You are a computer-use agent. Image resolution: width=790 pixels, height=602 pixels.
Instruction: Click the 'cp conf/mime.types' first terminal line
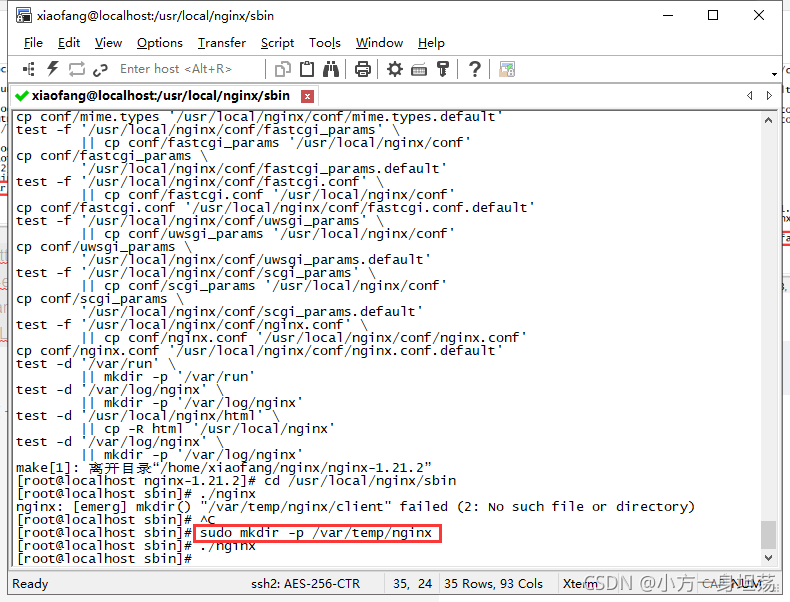click(x=259, y=117)
